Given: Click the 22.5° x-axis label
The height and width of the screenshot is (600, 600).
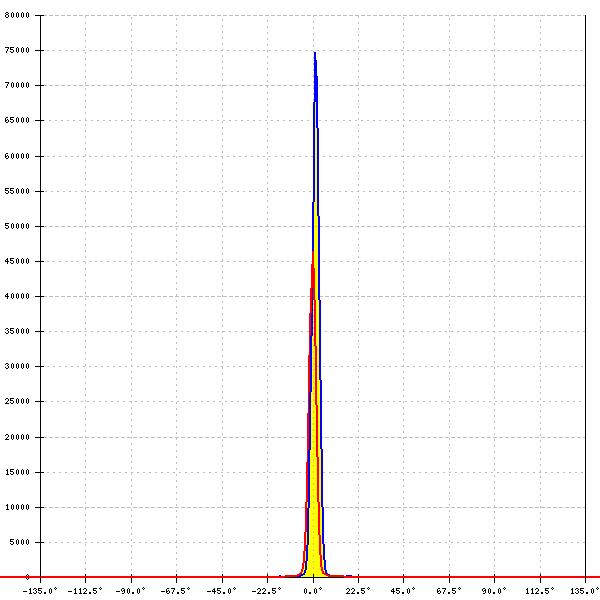Looking at the screenshot, I should [x=358, y=590].
